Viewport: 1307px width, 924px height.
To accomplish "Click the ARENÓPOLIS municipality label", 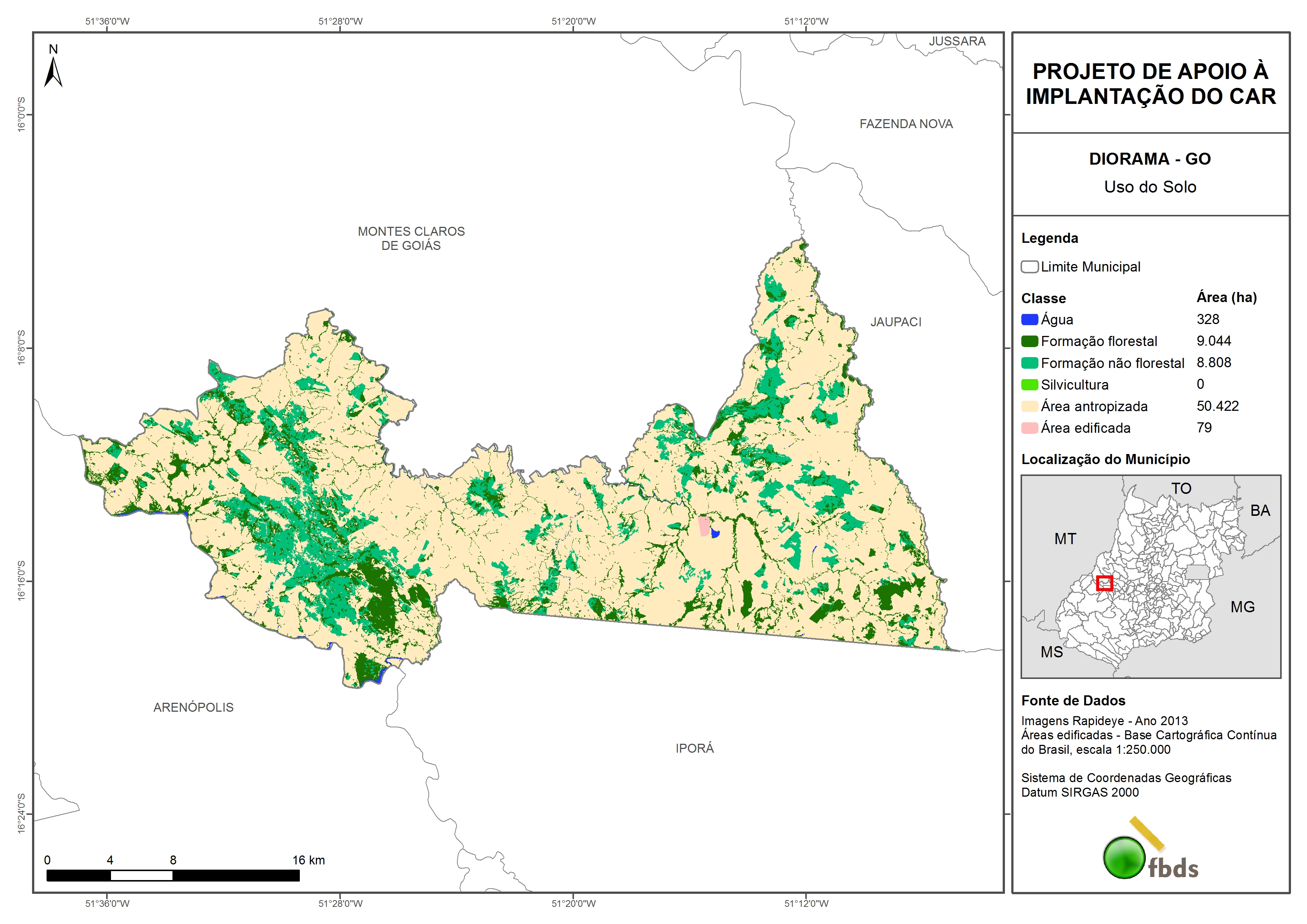I will 194,707.
